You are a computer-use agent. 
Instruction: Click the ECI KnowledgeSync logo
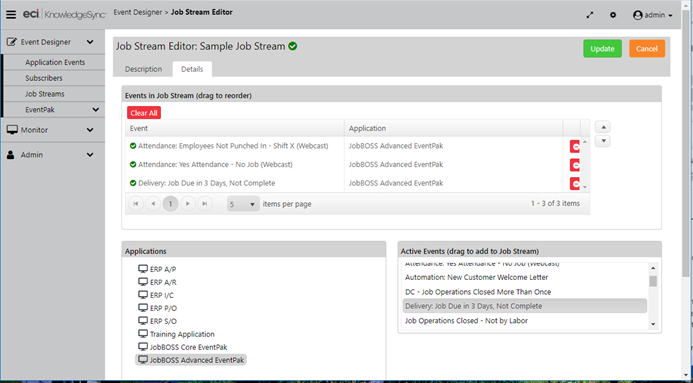click(x=65, y=15)
